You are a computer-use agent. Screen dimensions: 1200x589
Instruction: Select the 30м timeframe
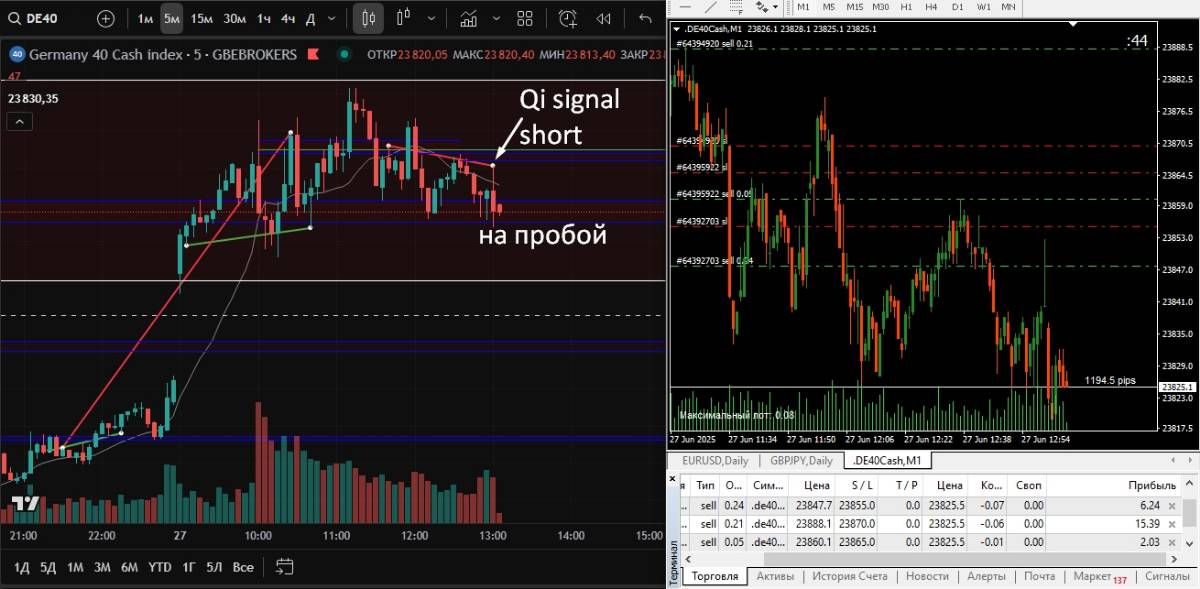click(x=234, y=18)
